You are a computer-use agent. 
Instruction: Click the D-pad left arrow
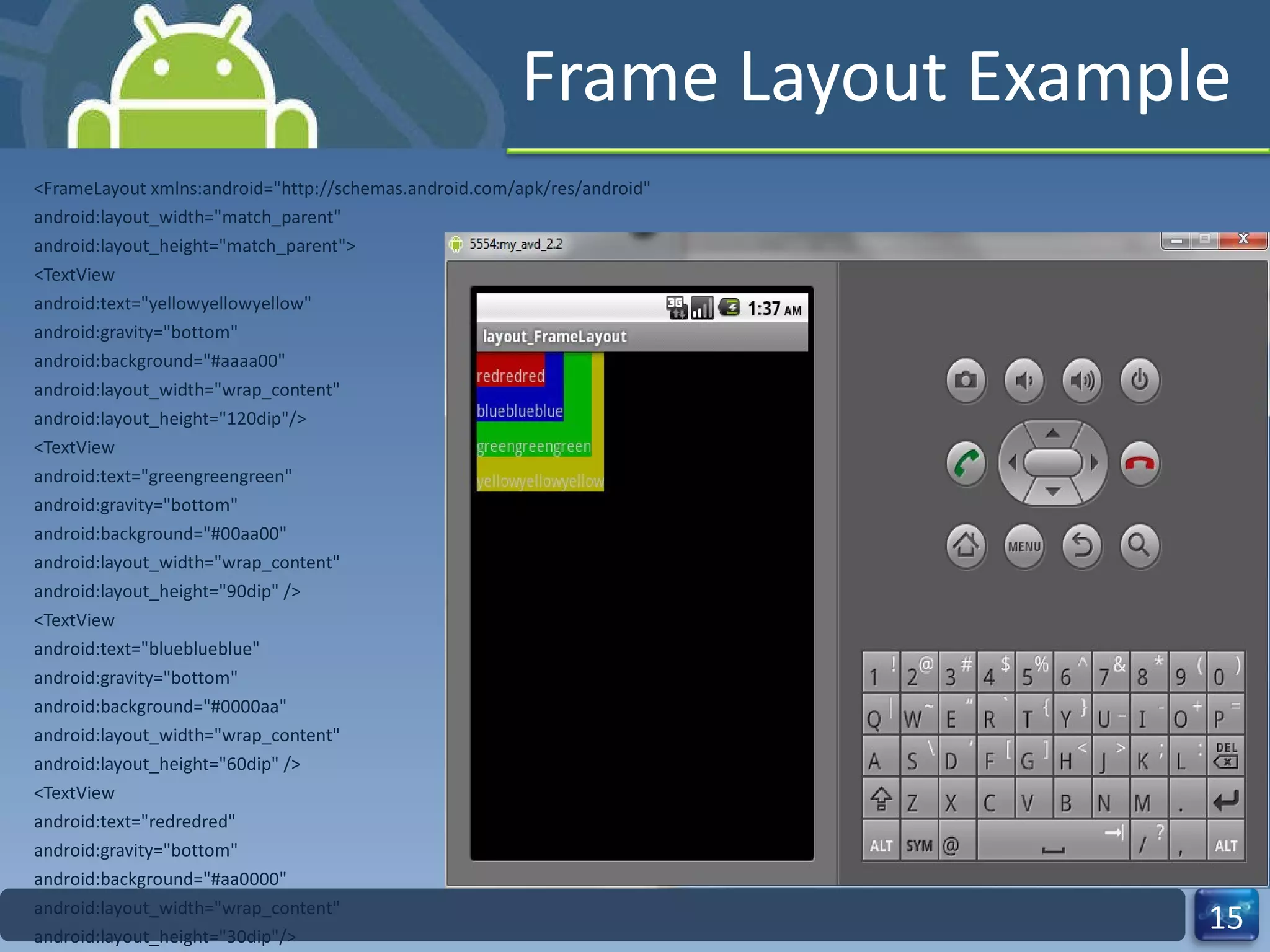(1012, 462)
